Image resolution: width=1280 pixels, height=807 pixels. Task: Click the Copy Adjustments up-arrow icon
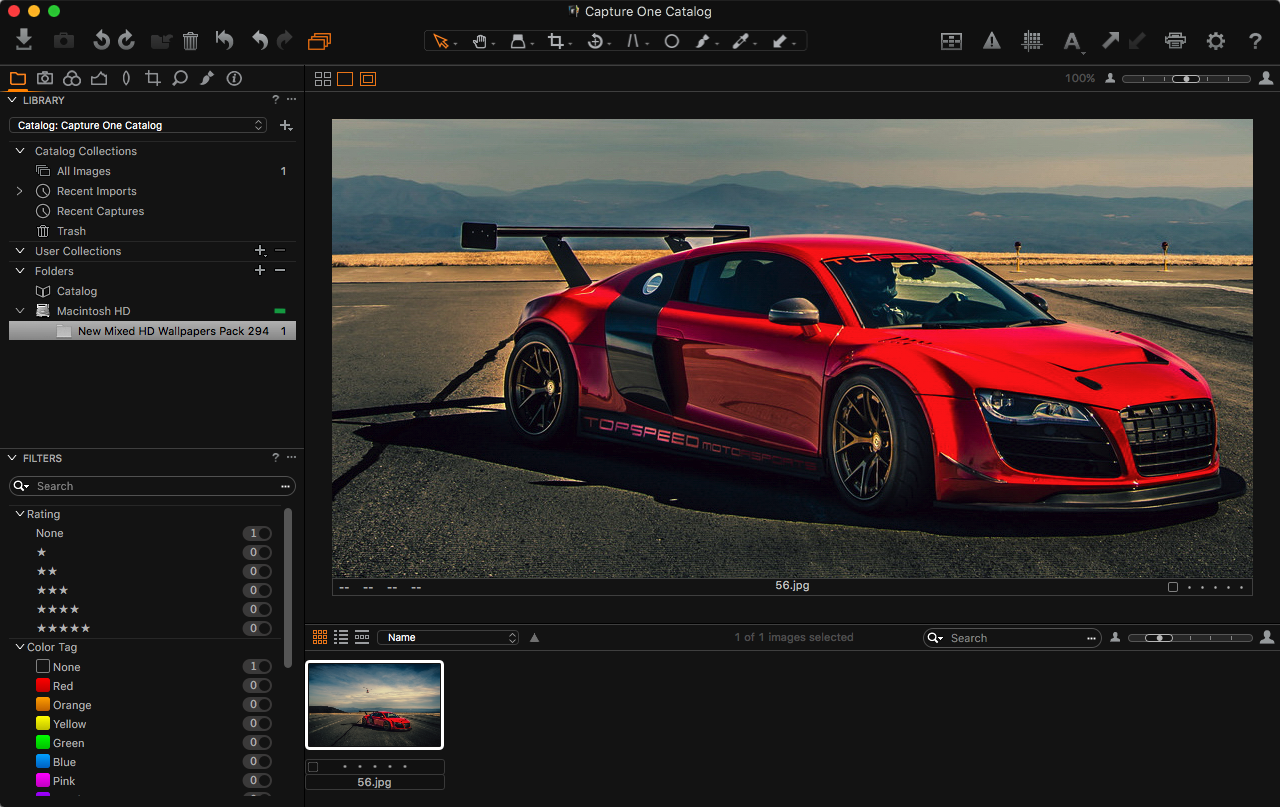(x=1110, y=41)
